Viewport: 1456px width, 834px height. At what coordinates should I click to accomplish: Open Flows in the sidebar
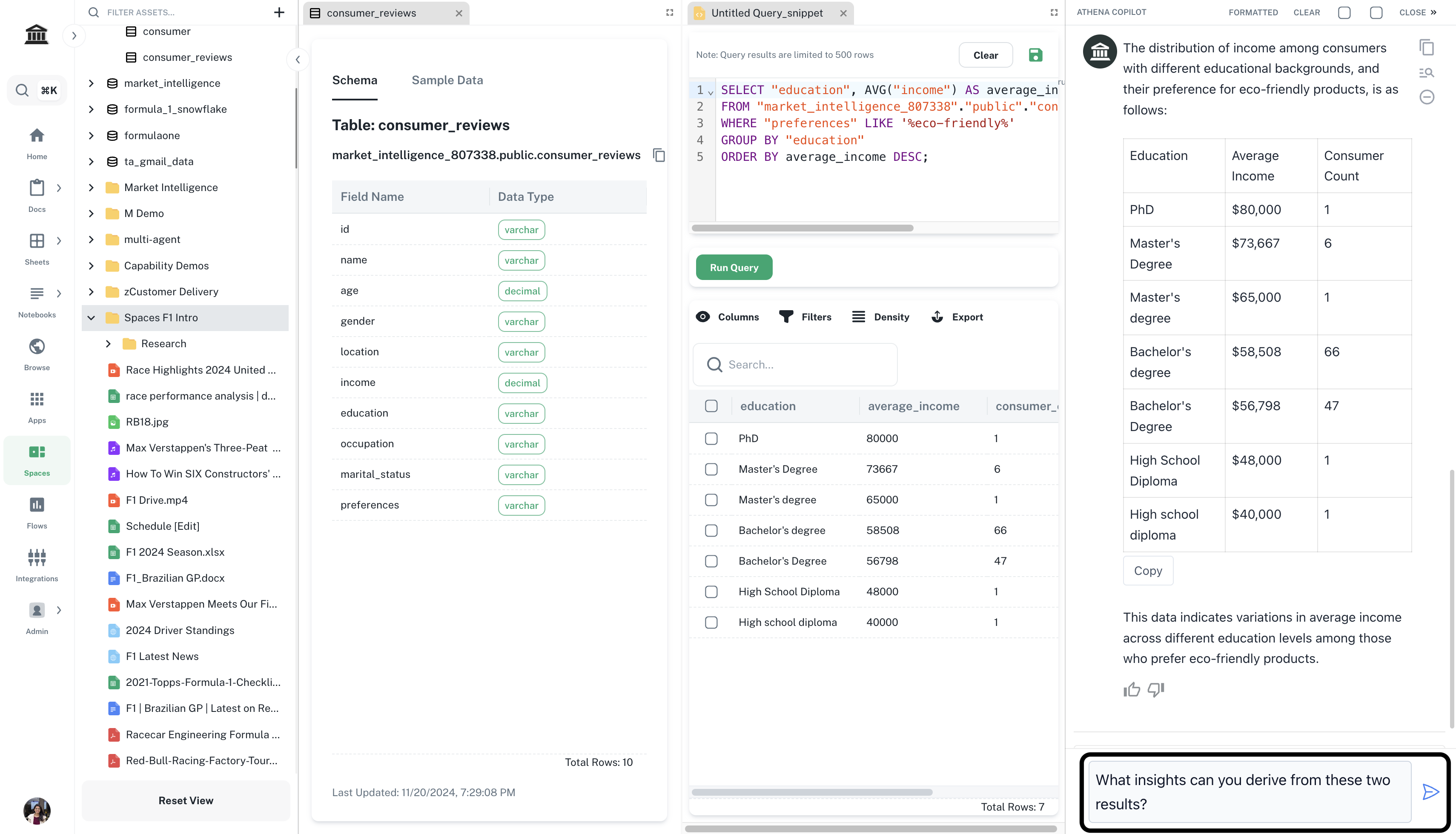tap(37, 512)
